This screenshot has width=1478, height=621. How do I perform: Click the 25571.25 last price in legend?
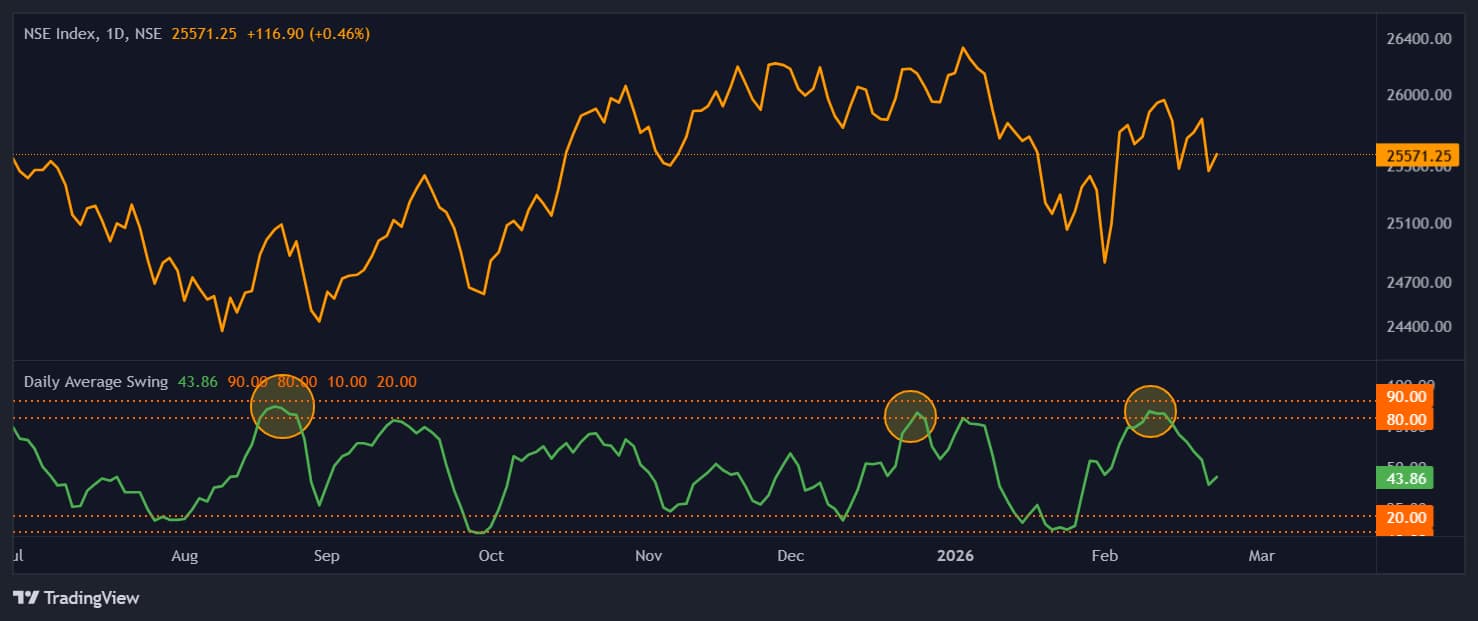(x=204, y=34)
